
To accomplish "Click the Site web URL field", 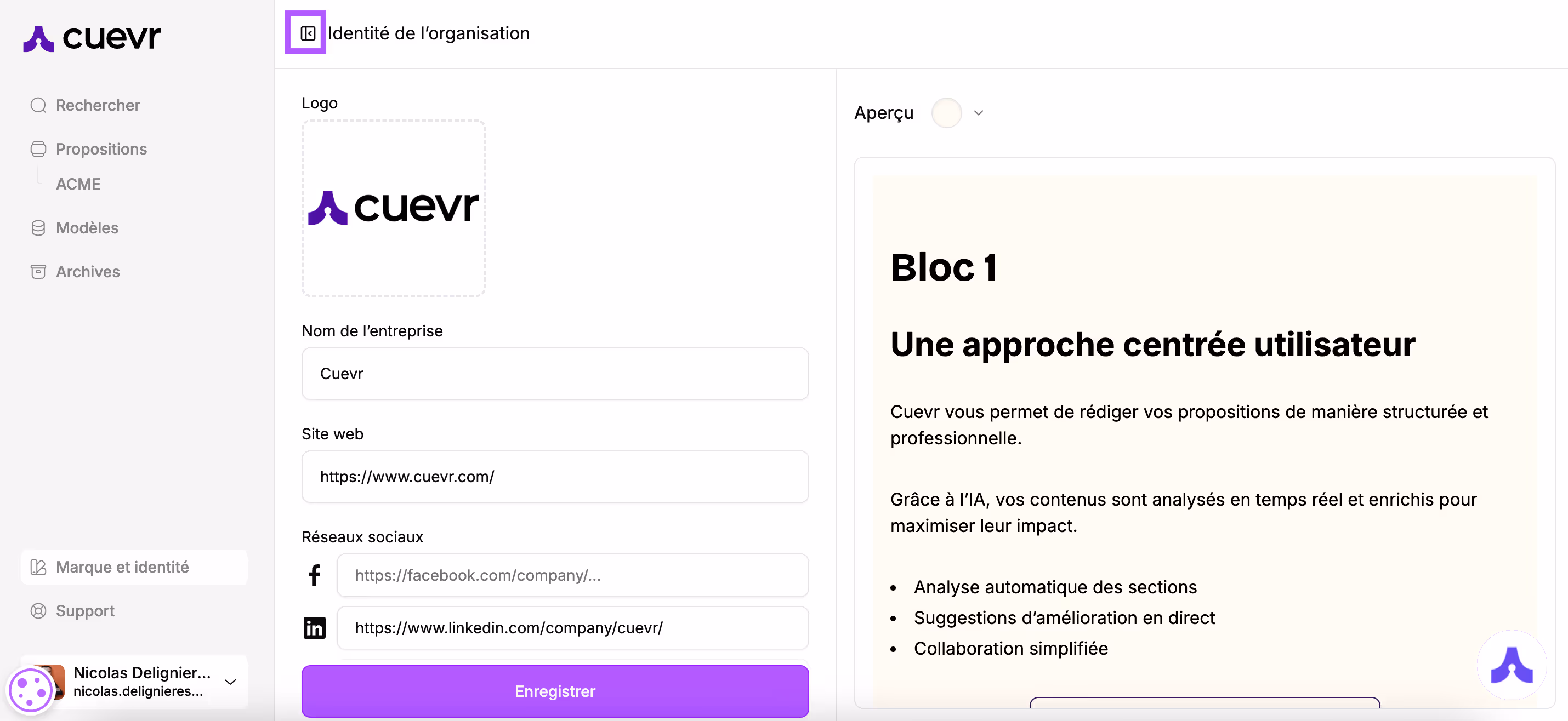I will click(554, 477).
